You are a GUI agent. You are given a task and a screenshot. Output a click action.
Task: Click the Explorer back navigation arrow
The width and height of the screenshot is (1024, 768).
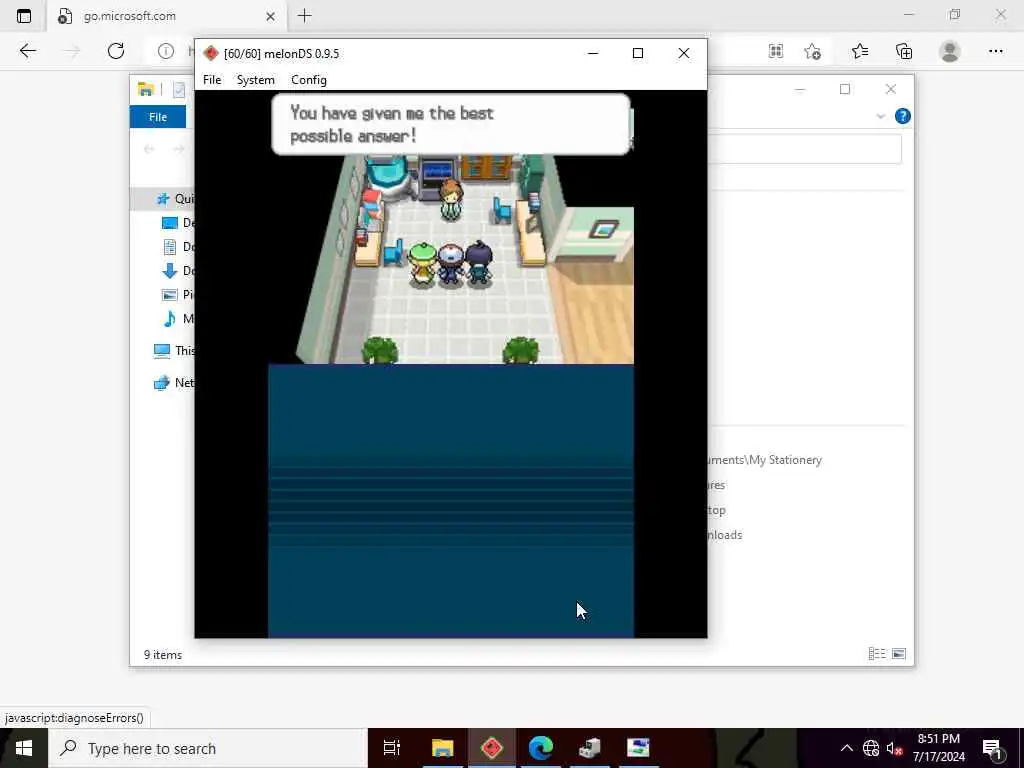[150, 150]
